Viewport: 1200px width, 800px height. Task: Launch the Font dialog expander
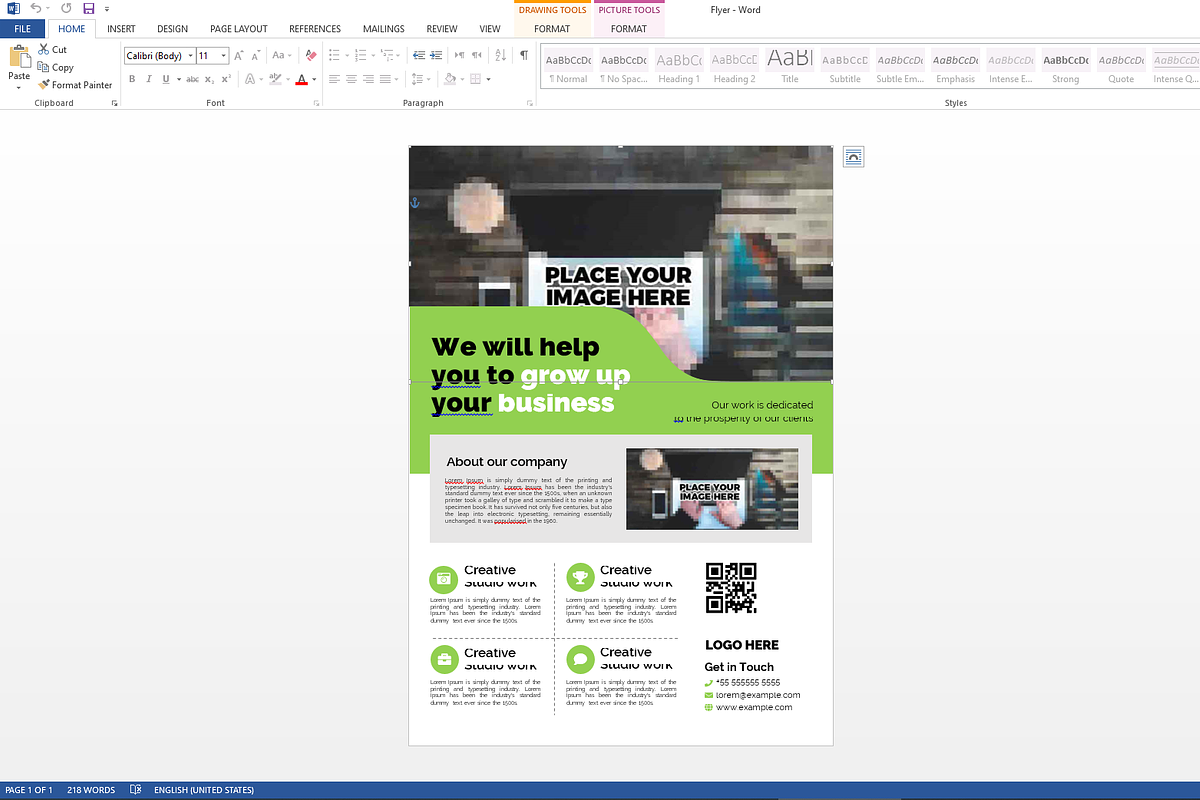coord(316,103)
